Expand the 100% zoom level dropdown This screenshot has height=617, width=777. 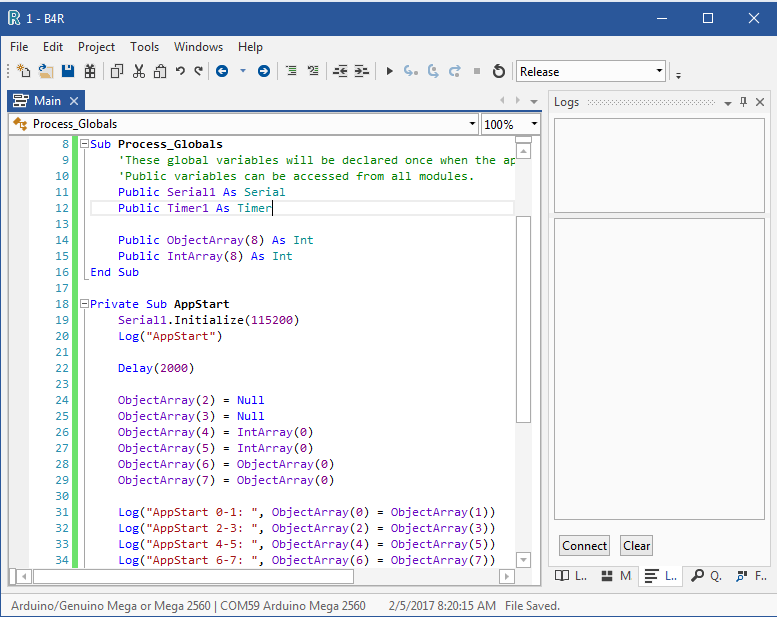[534, 124]
